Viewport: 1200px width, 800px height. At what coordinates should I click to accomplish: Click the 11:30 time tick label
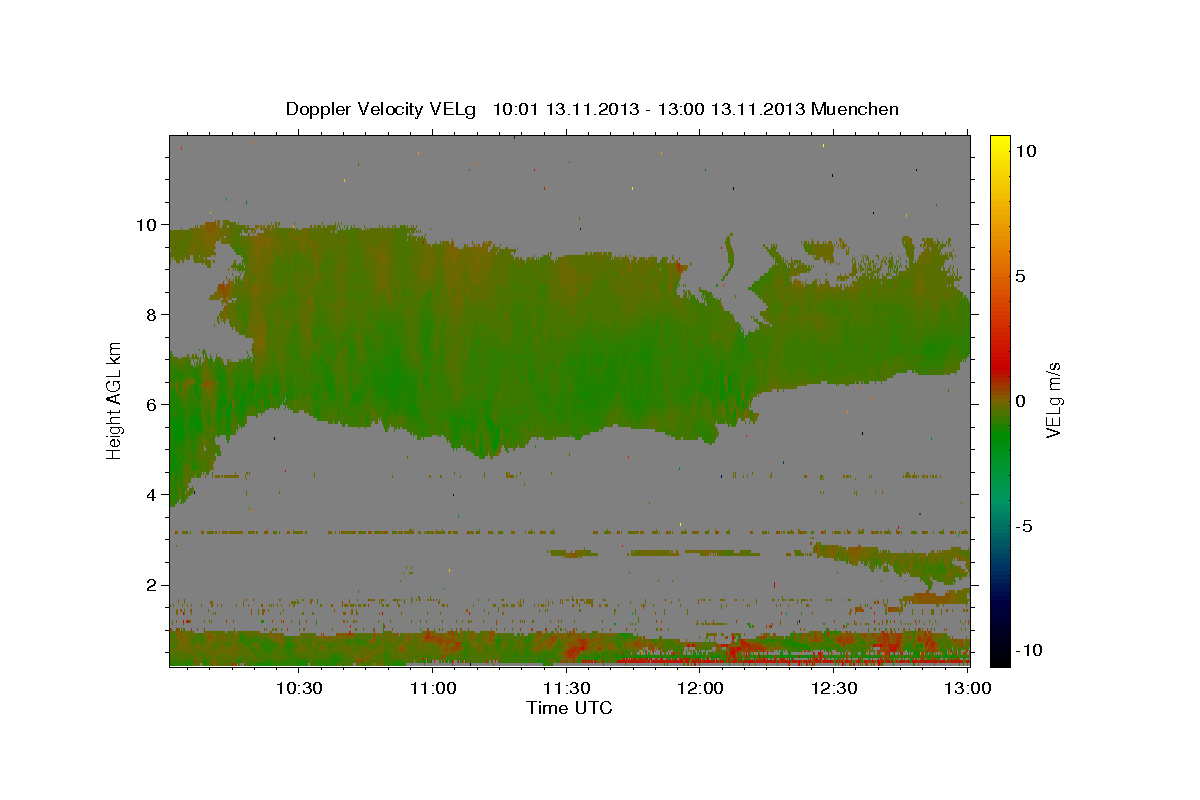tap(567, 688)
